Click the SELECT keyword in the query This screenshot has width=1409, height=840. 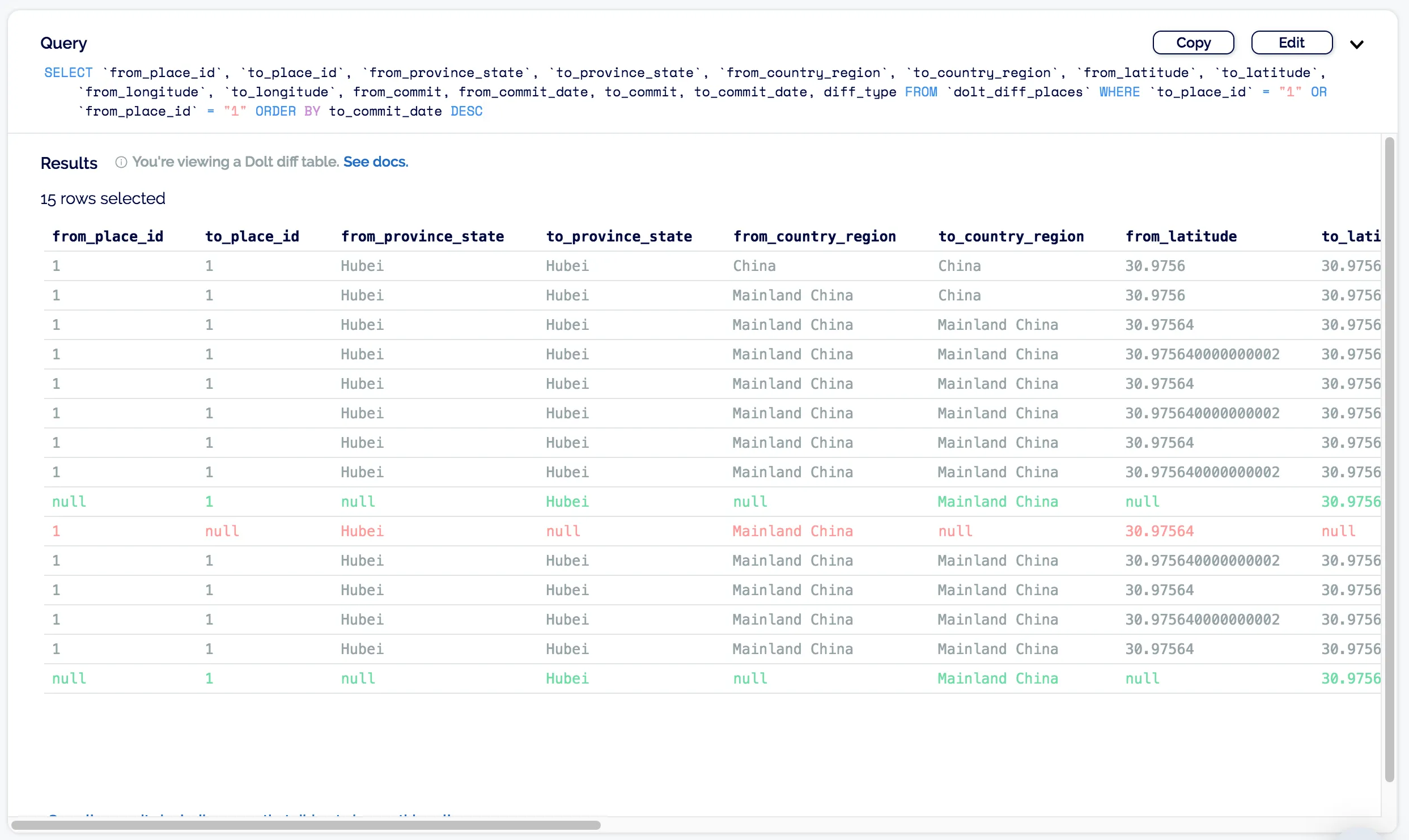68,73
